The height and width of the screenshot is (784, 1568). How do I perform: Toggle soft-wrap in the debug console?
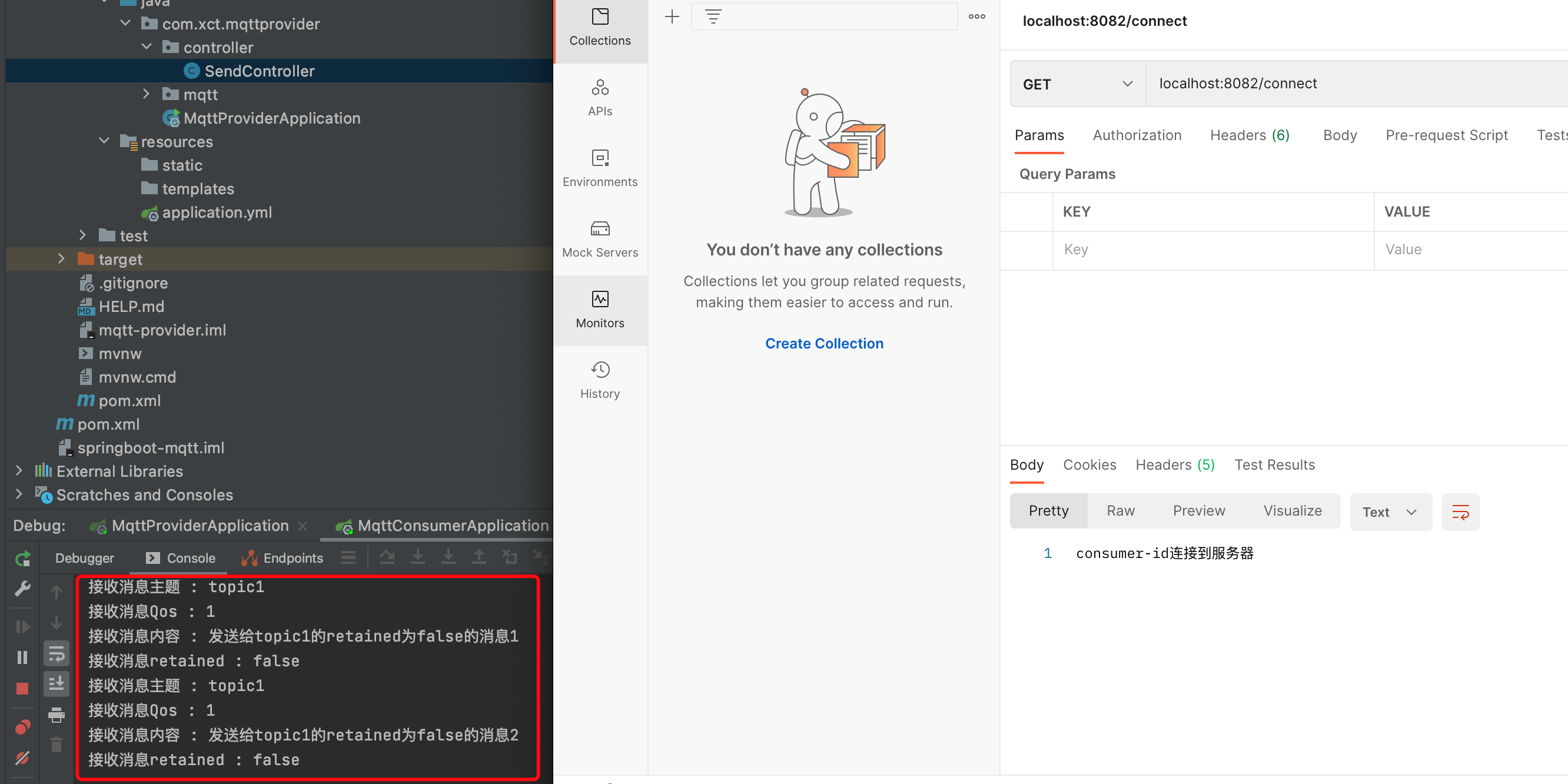point(57,654)
